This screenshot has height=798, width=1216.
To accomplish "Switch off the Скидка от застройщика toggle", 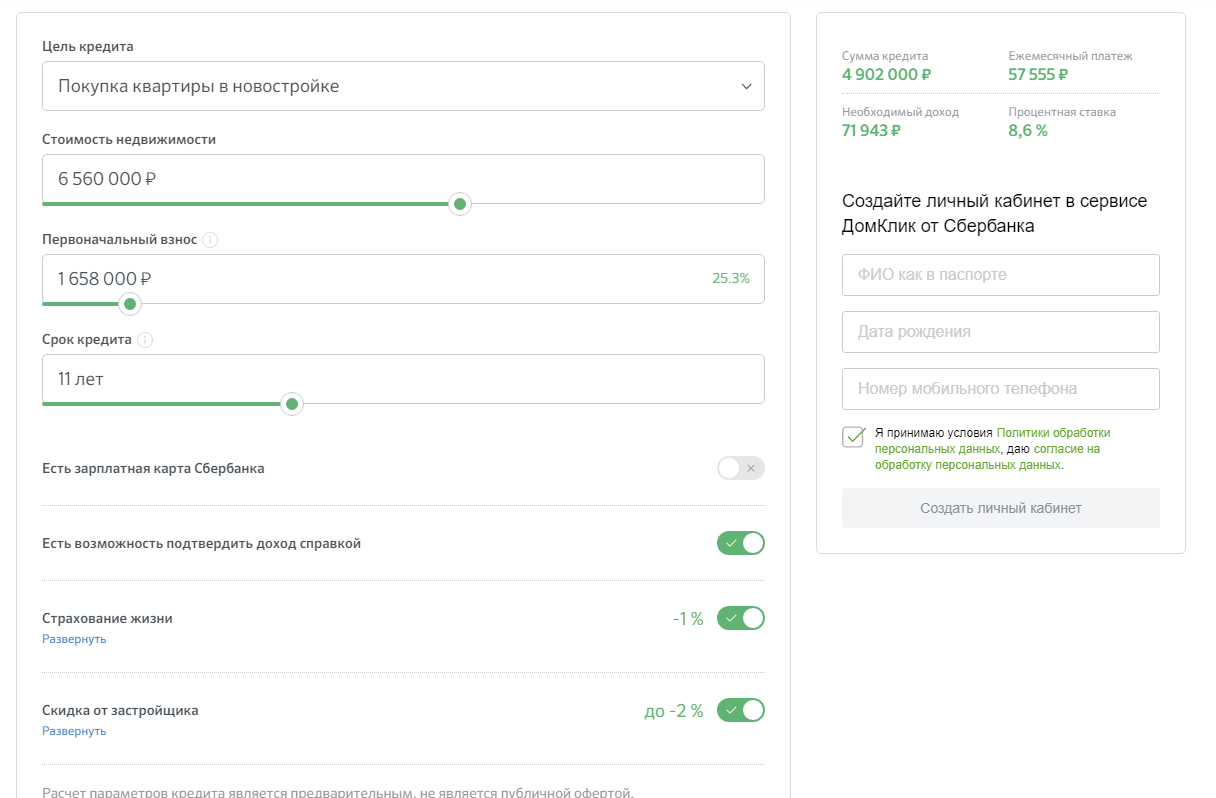I will click(x=740, y=710).
